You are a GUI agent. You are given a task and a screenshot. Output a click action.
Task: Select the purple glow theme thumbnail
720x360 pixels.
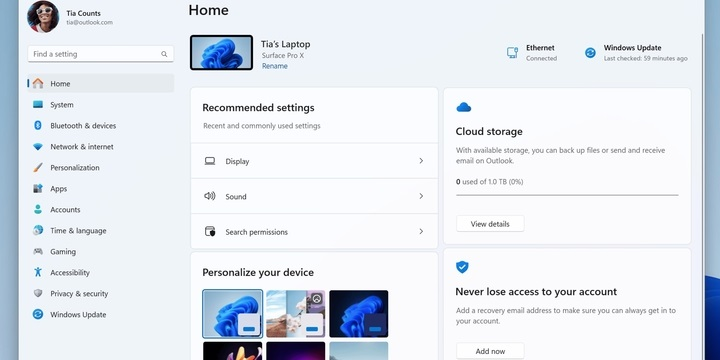tap(296, 351)
